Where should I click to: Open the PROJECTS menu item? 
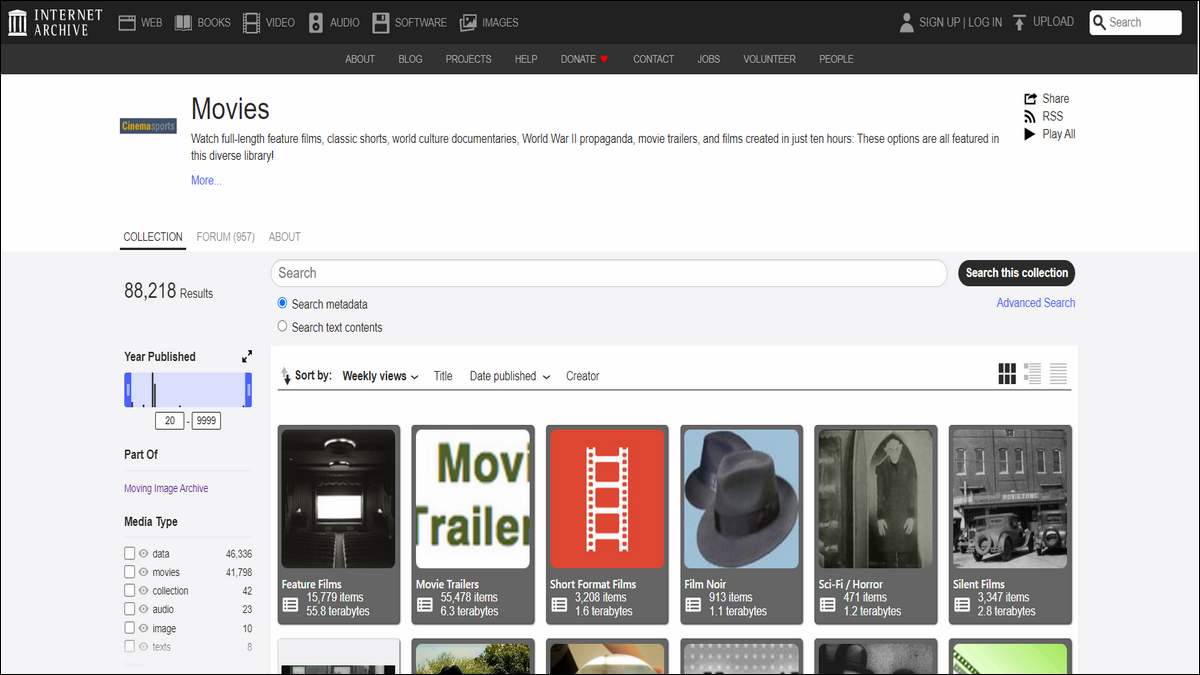(x=468, y=59)
